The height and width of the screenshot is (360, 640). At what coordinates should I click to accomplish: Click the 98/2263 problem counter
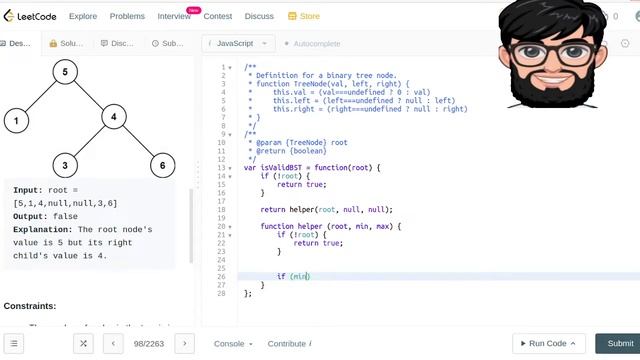[x=149, y=344]
